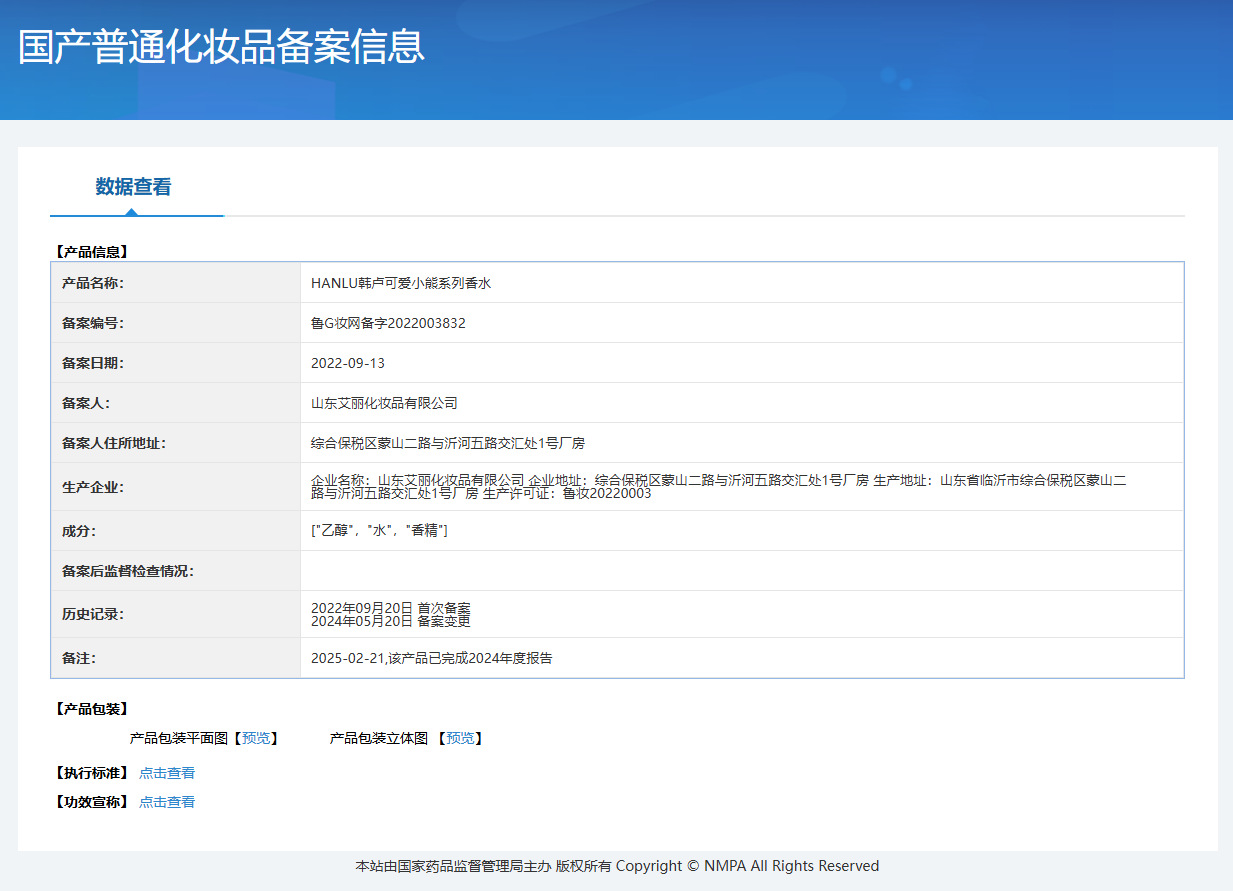This screenshot has height=891, width=1233.
Task: Click history entry 2024年05月20日 备案变更
Action: [391, 621]
